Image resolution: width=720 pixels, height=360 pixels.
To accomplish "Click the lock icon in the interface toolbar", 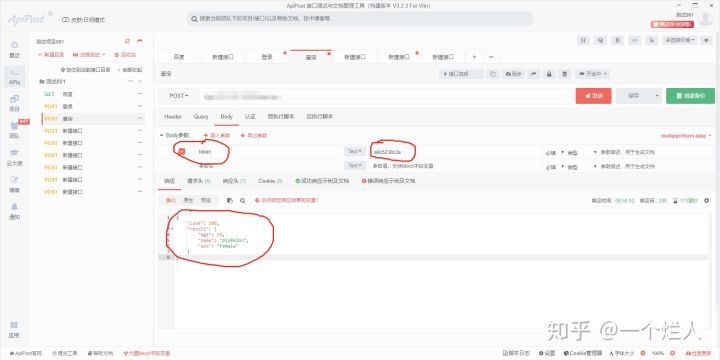I will coord(549,74).
